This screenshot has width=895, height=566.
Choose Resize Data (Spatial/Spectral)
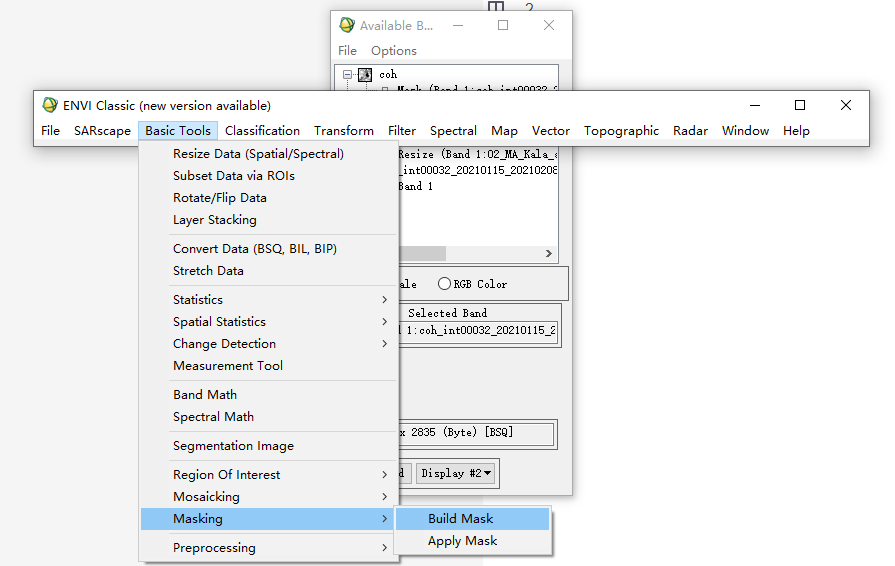[x=269, y=154]
